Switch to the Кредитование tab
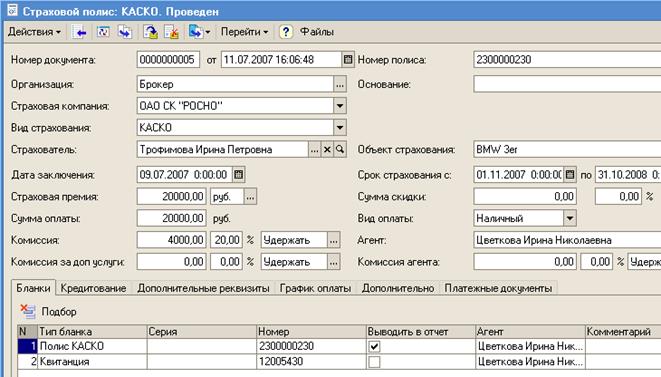Screen dimensions: 661x377 coord(93,288)
